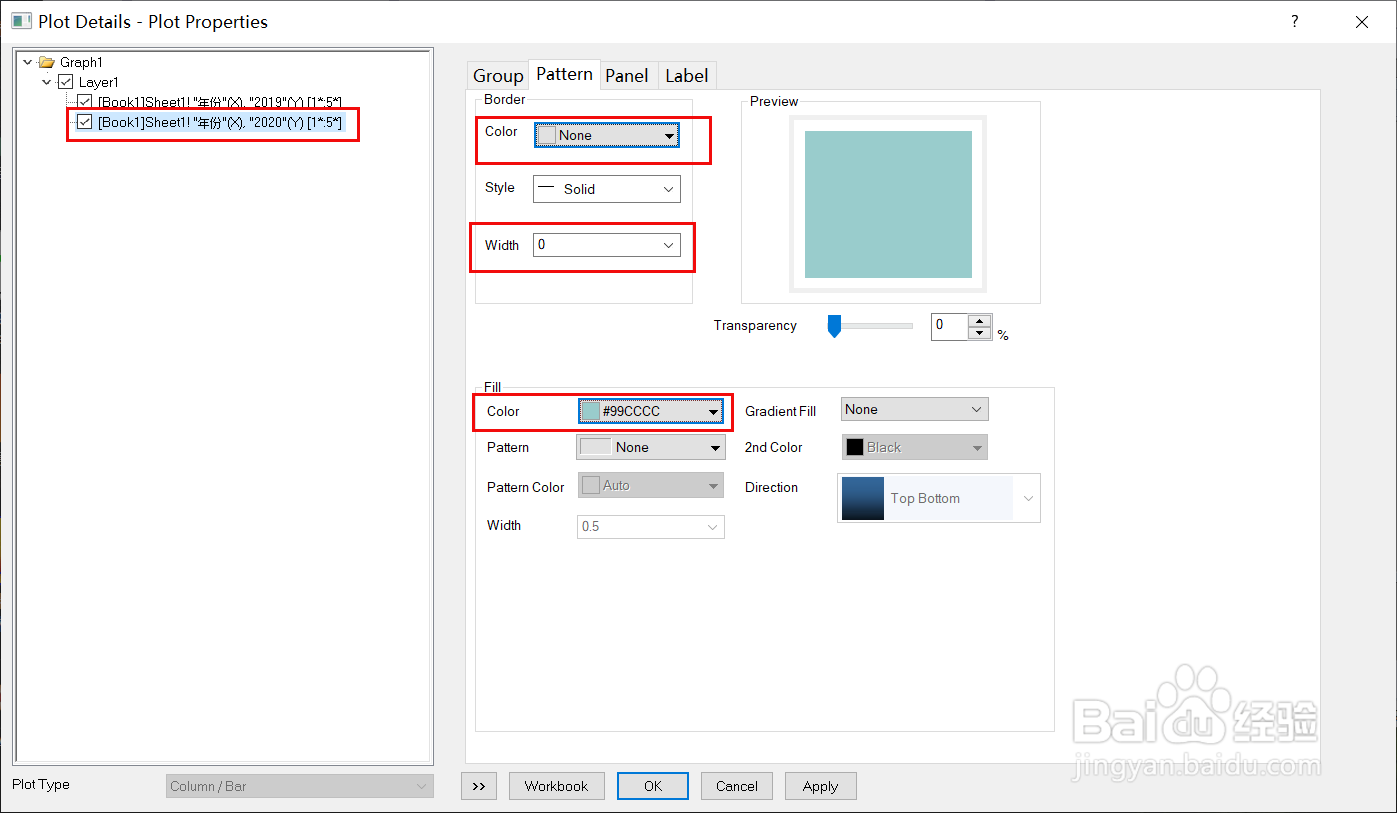Click the Transparency slider handle
The image size is (1397, 813).
coord(834,326)
